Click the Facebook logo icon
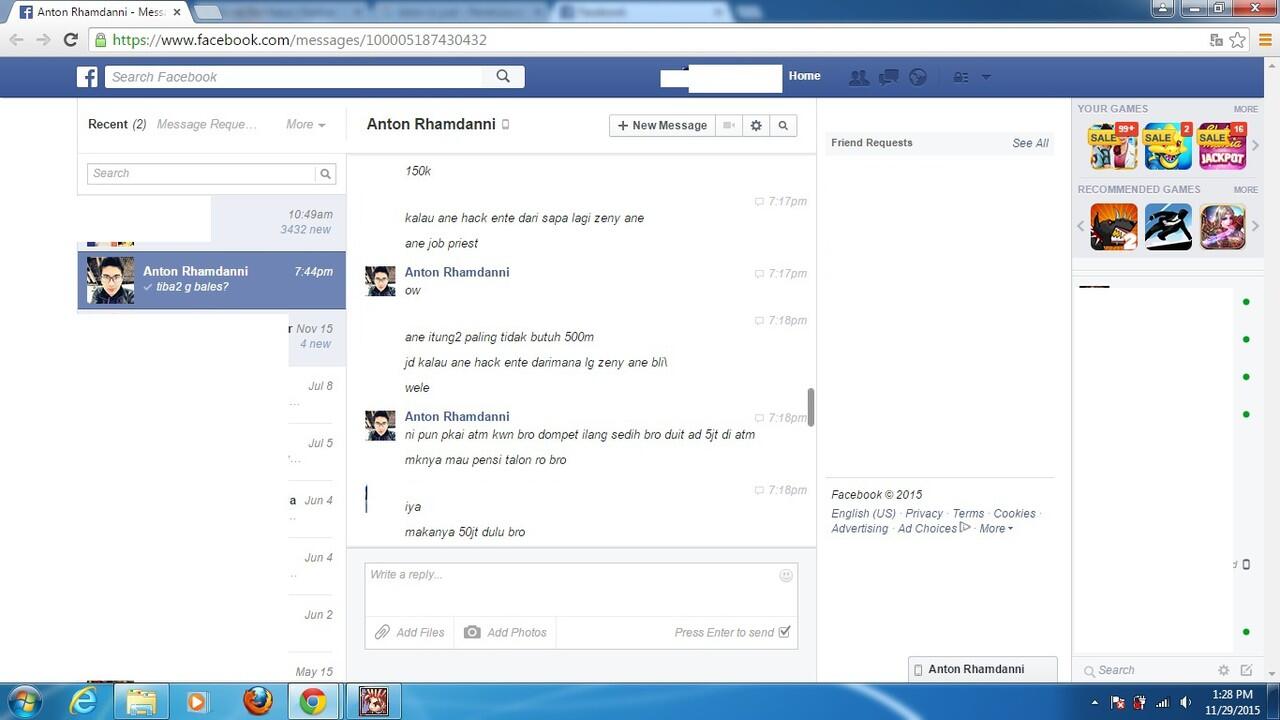This screenshot has width=1280, height=720. pos(88,77)
